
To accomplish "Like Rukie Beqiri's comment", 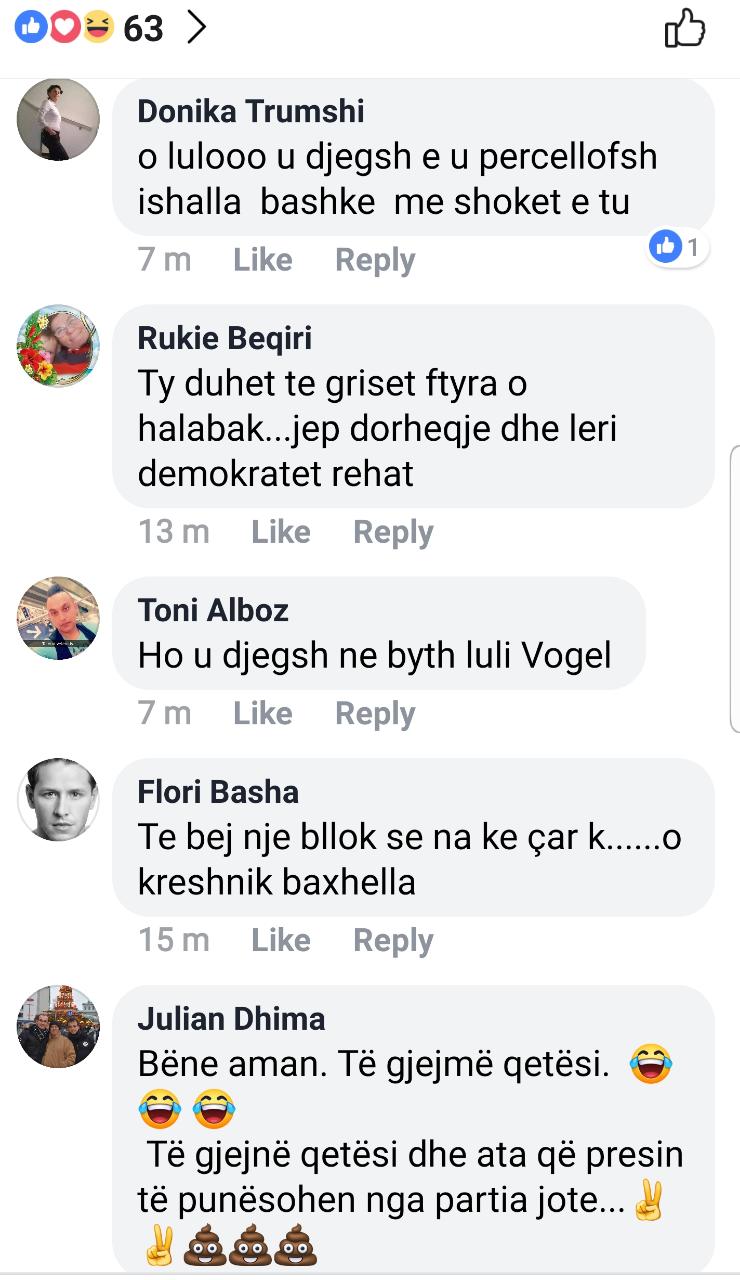I will 281,532.
